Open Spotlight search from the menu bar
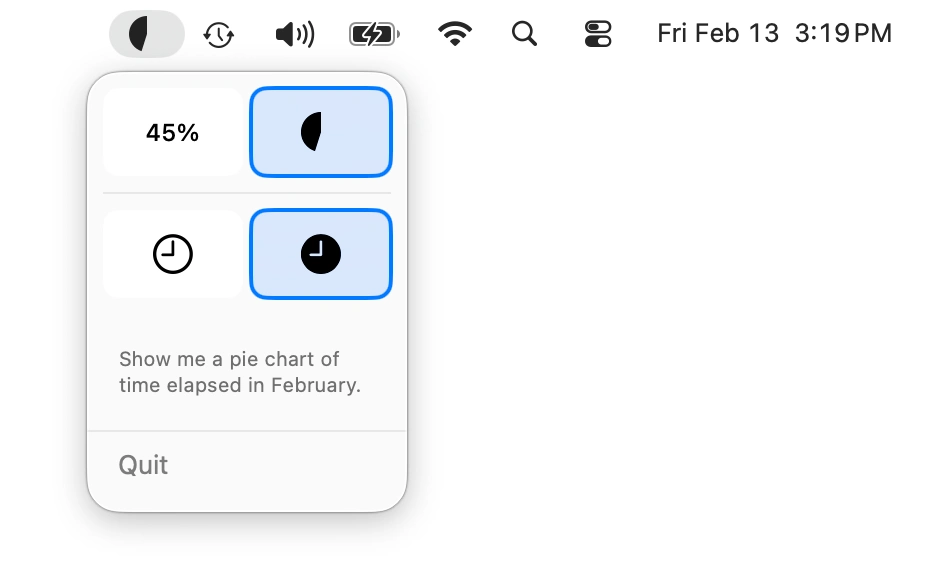925x578 pixels. click(x=524, y=33)
